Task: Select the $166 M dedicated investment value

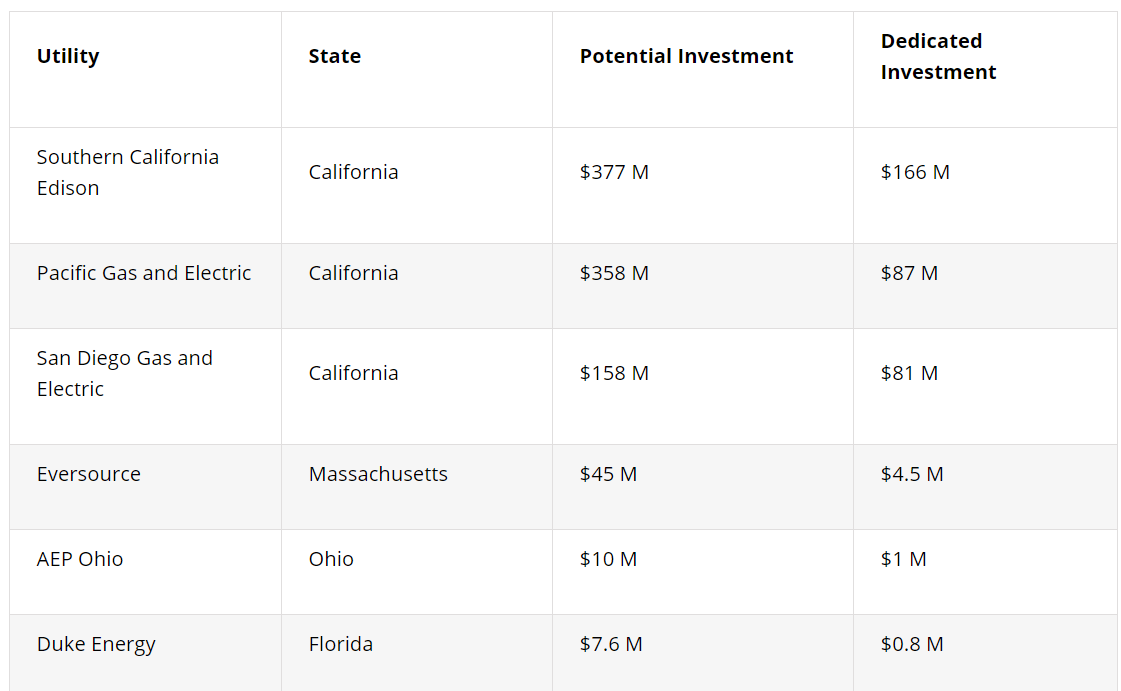Action: tap(915, 172)
